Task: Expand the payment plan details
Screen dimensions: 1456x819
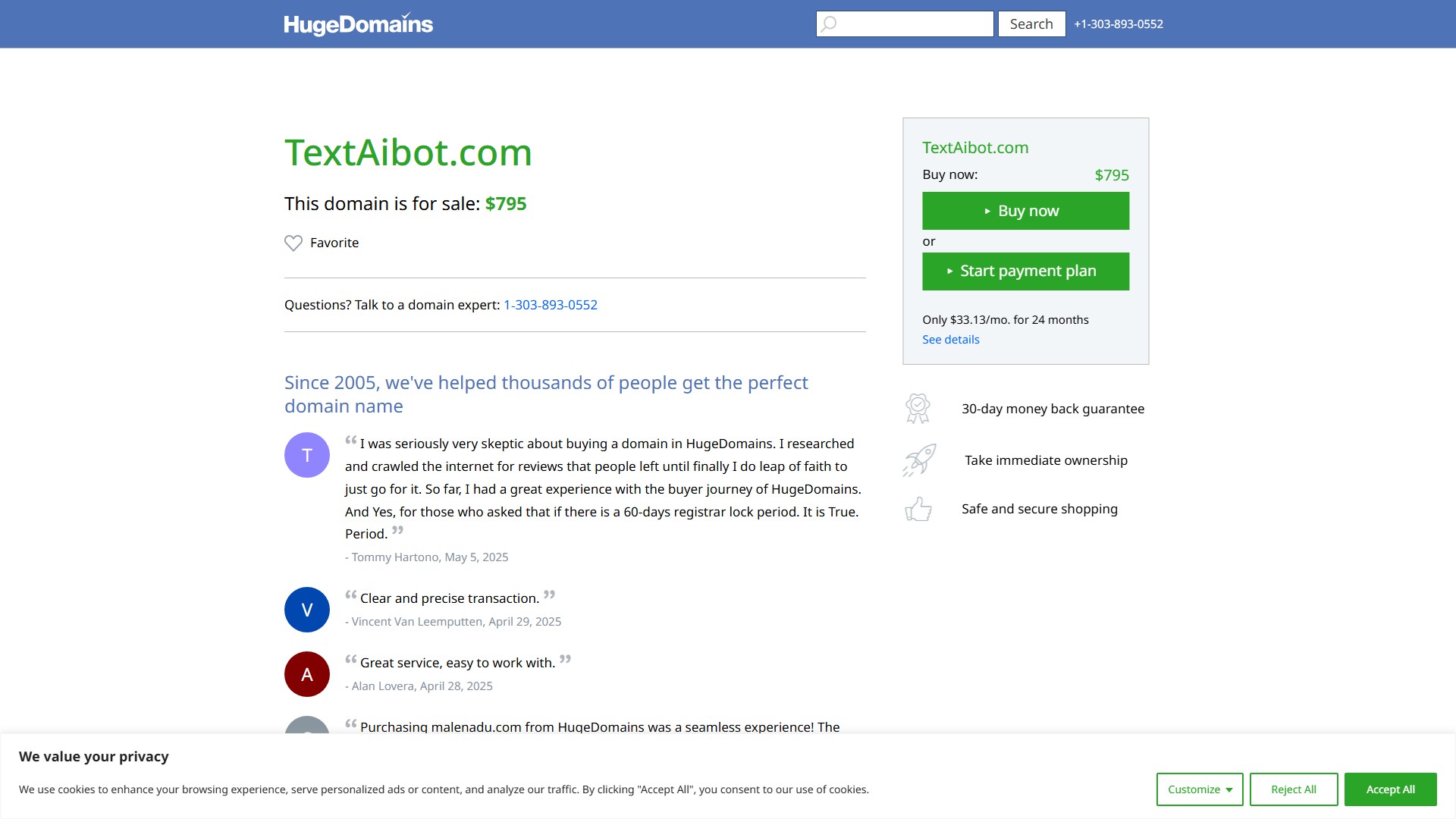Action: pyautogui.click(x=950, y=339)
